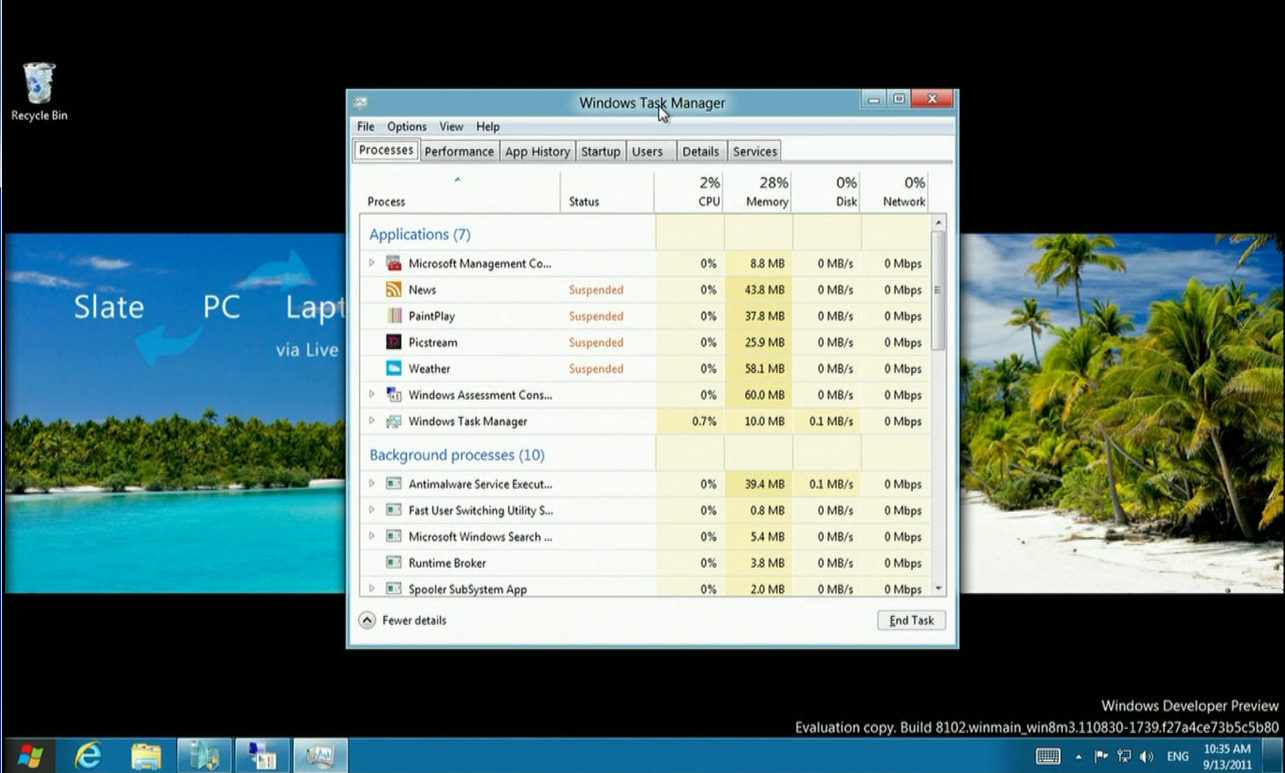Viewport: 1285px width, 773px height.
Task: Open the Options menu
Action: tap(407, 127)
